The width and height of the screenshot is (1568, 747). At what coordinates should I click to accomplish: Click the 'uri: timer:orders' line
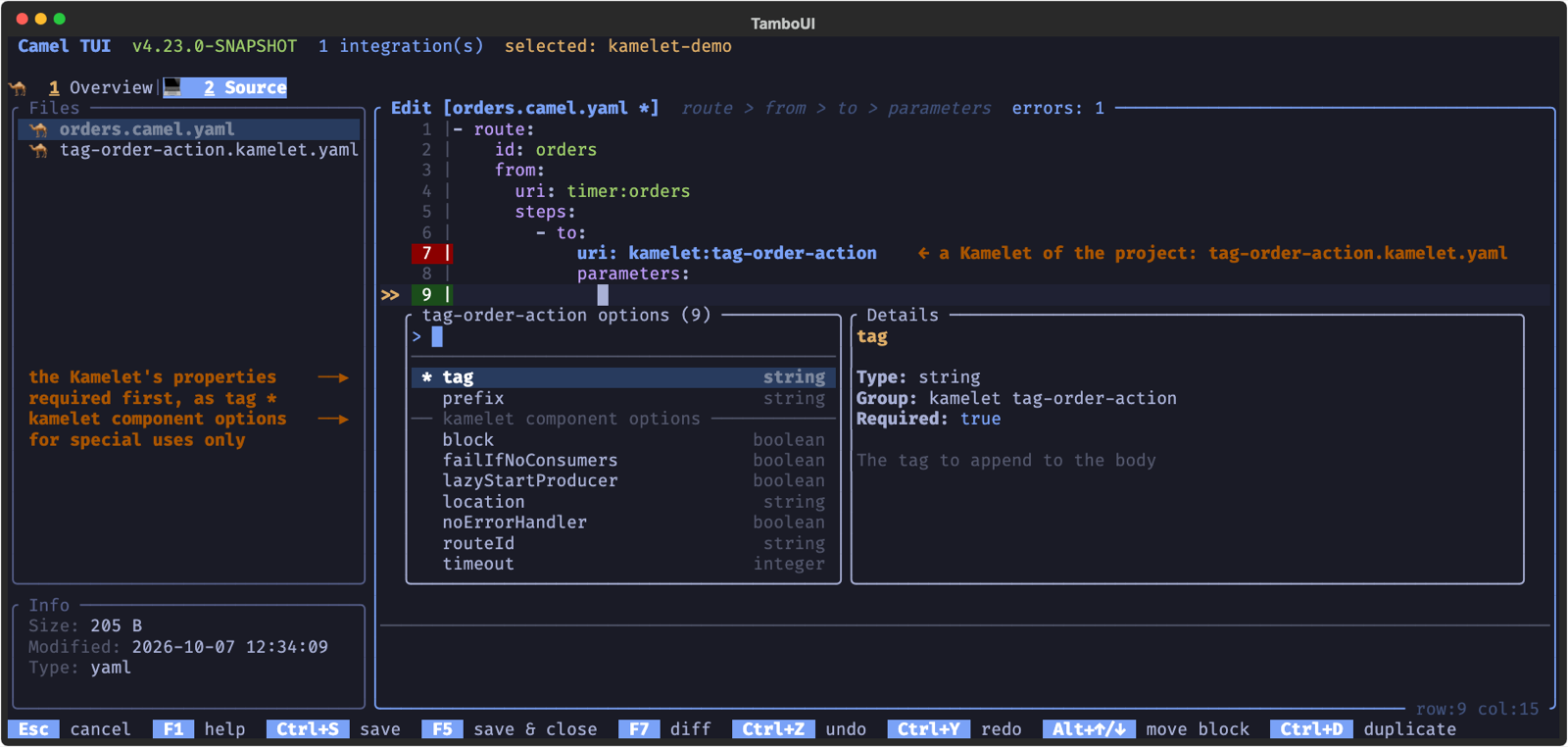[602, 191]
